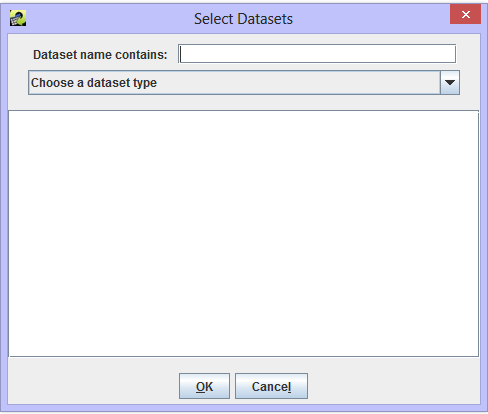This screenshot has height=414, width=488.
Task: Focus the Dataset name contains field
Action: point(317,54)
